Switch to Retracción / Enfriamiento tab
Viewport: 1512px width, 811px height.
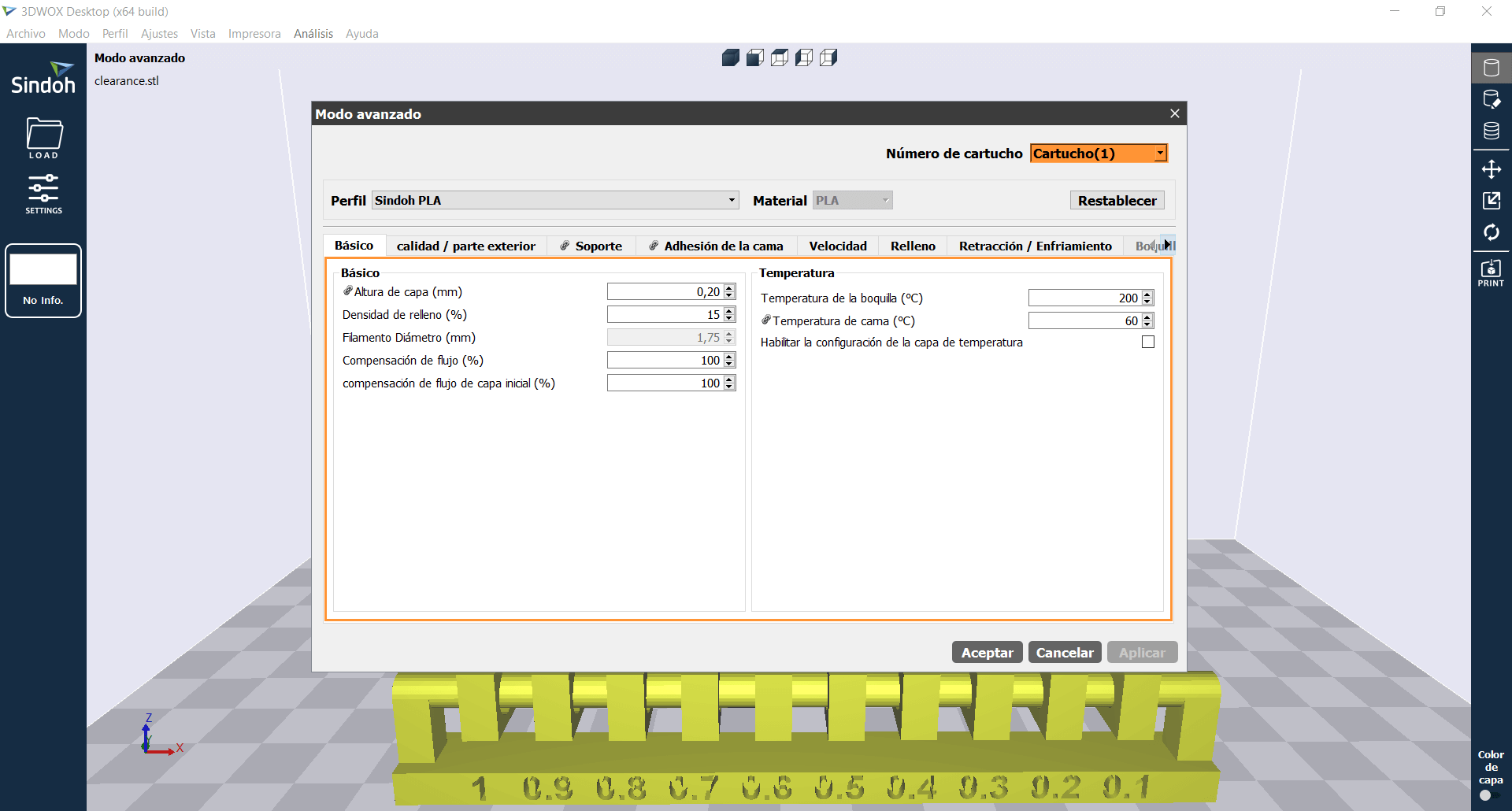(x=1036, y=246)
